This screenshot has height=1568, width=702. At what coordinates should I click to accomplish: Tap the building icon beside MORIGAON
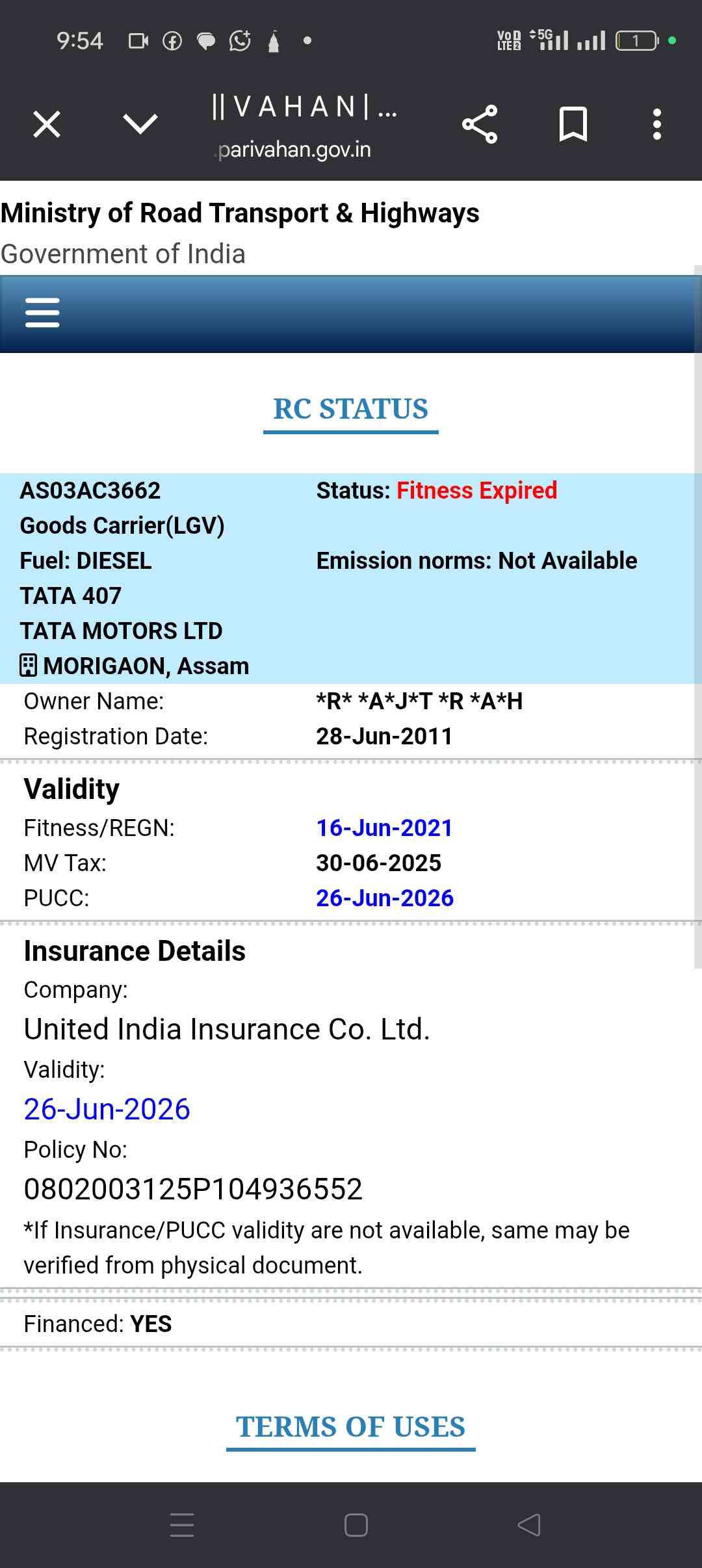pos(28,666)
